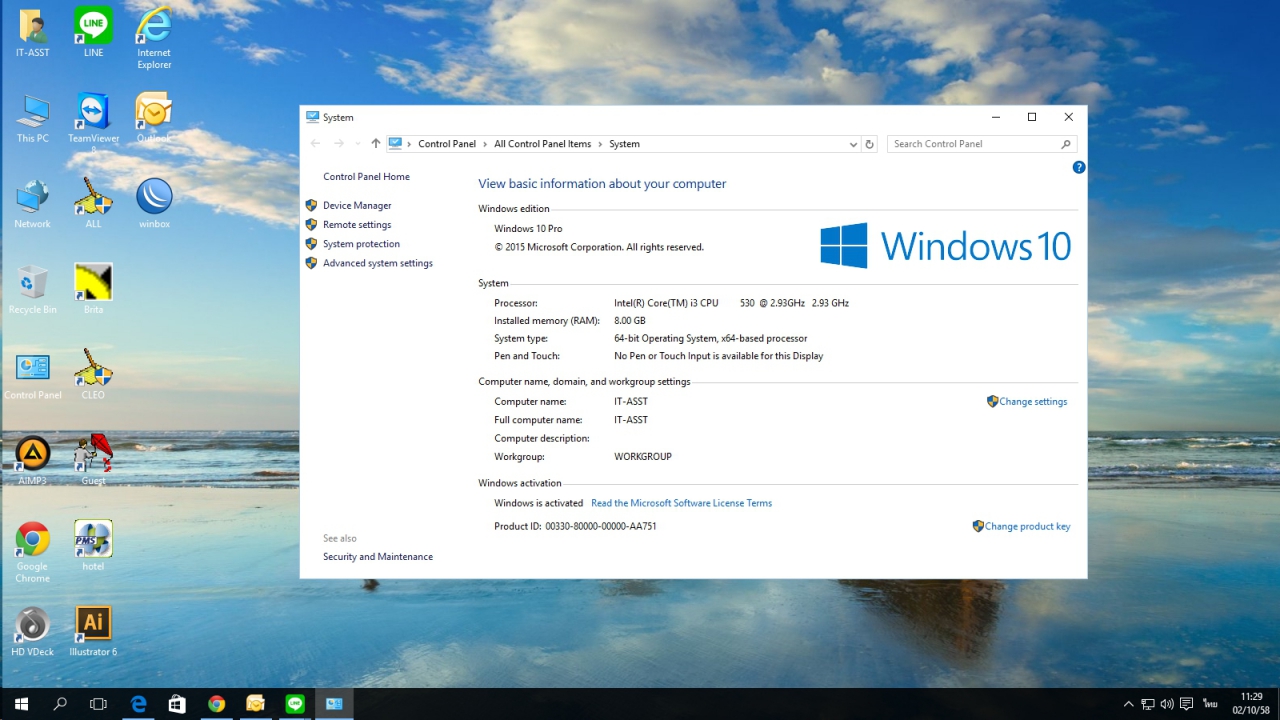The image size is (1280, 720).
Task: Select the ALL desktop shortcut
Action: 93,204
